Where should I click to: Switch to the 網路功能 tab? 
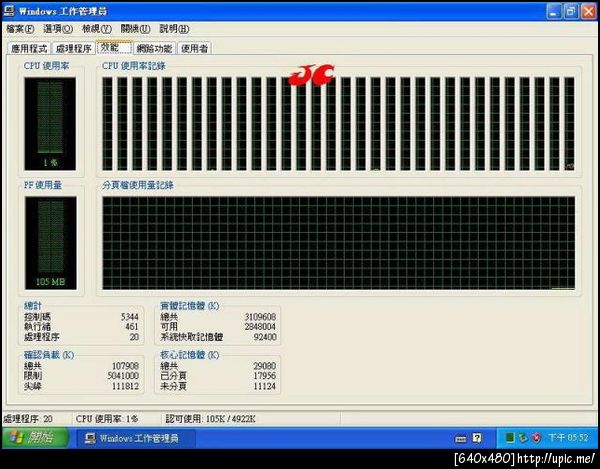(x=155, y=49)
